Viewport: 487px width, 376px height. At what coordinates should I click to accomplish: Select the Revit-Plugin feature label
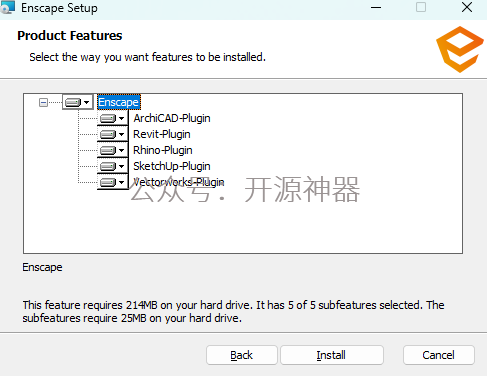click(162, 134)
